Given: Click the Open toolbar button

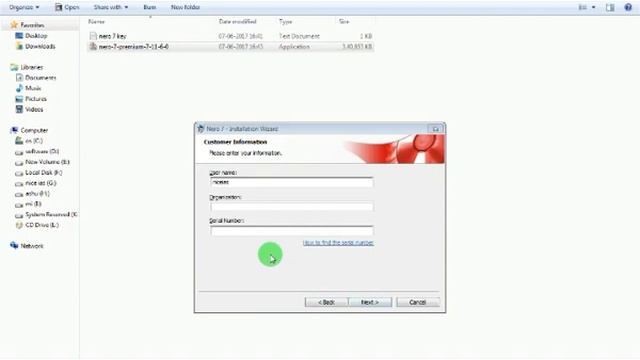Looking at the screenshot, I should click(x=67, y=7).
